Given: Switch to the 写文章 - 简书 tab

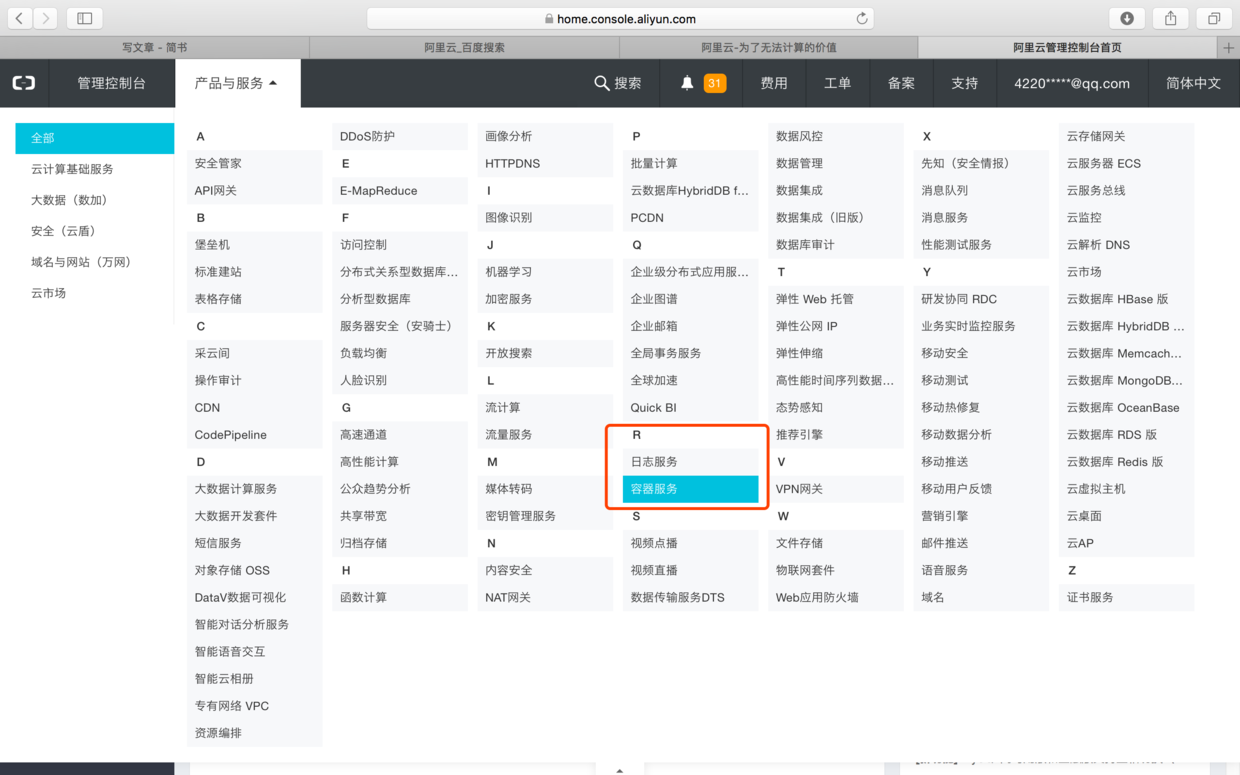Looking at the screenshot, I should click(155, 47).
